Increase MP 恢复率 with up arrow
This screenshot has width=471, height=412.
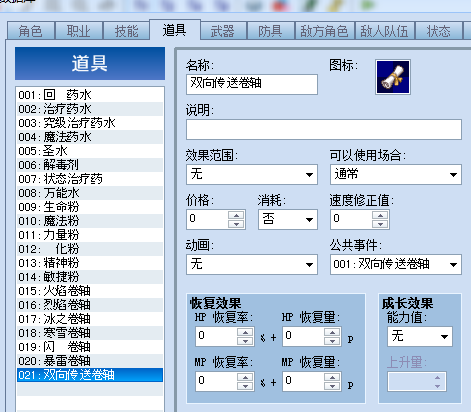click(x=245, y=377)
